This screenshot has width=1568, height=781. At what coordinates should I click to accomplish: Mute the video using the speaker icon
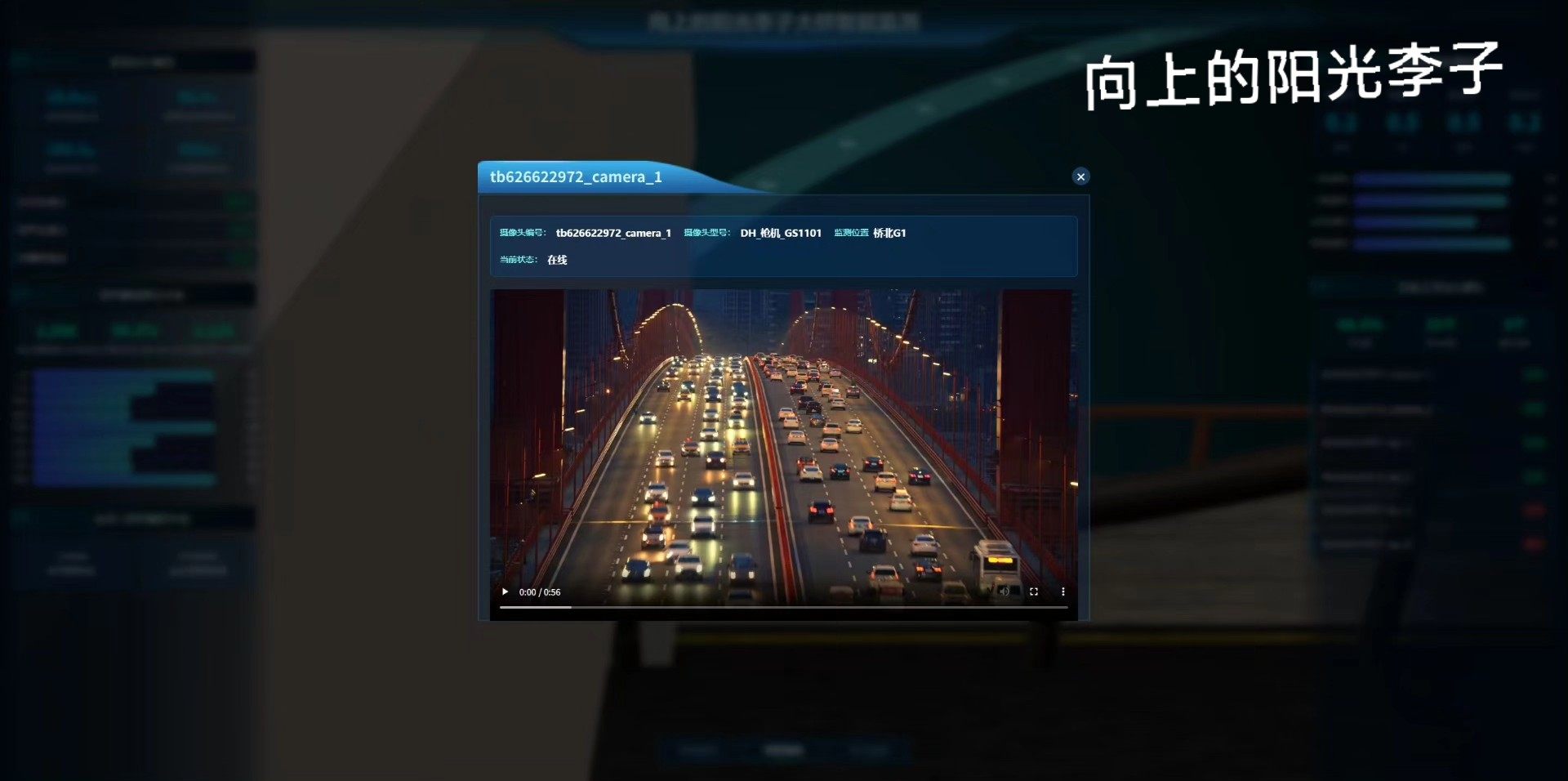click(1004, 591)
